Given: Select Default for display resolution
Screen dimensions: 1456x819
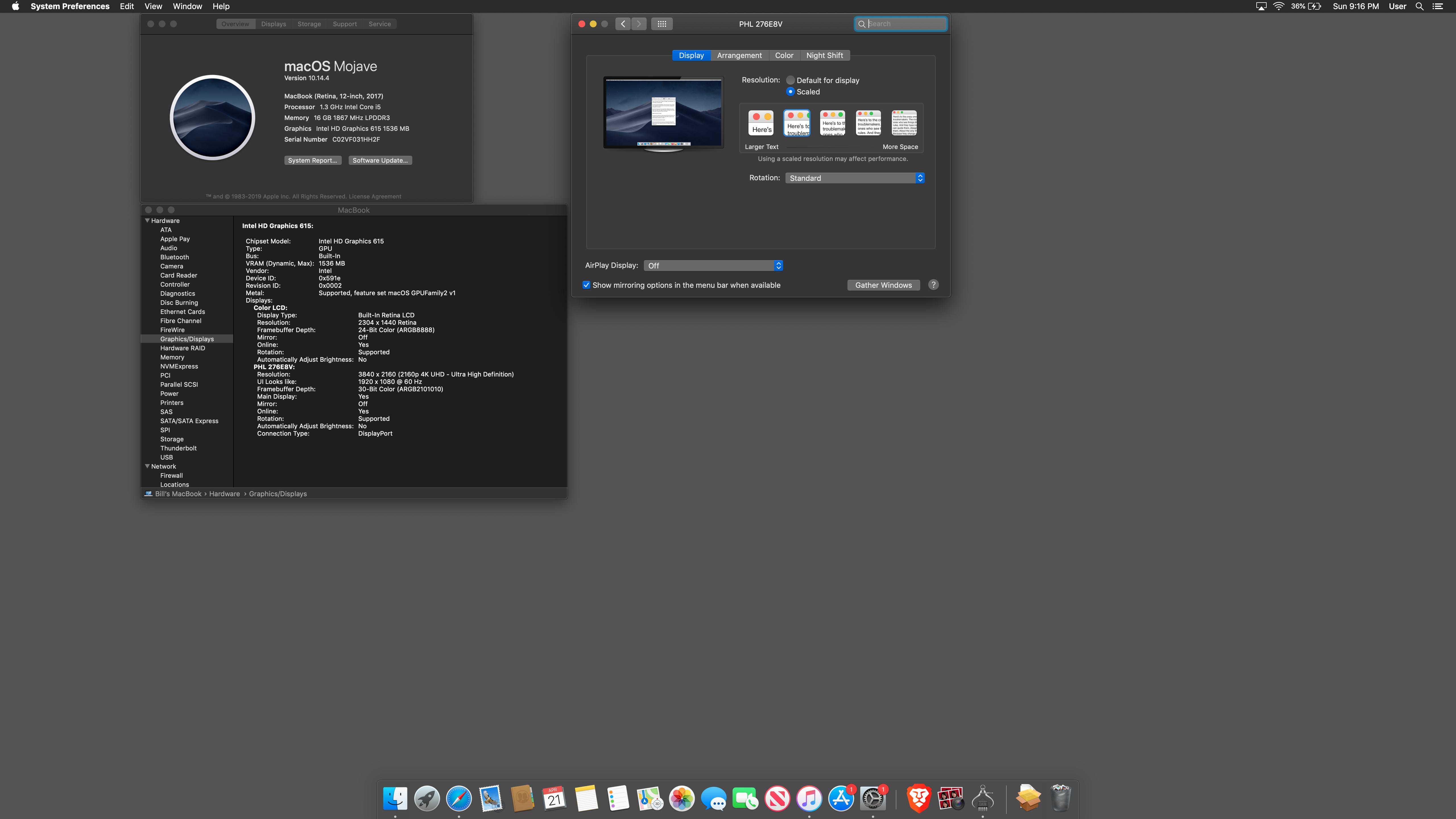Looking at the screenshot, I should point(791,80).
